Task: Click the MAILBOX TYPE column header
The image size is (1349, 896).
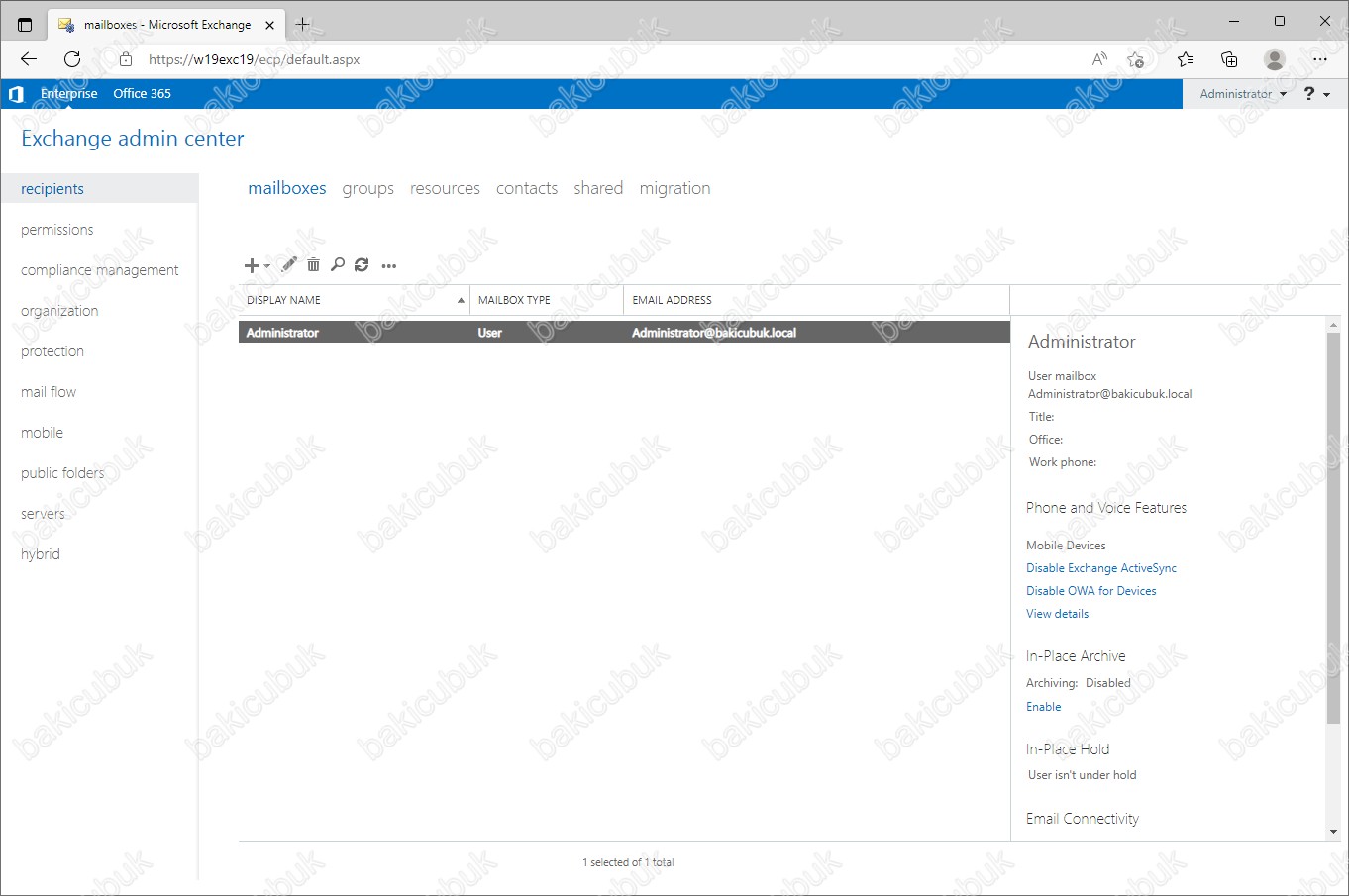Action: click(547, 300)
